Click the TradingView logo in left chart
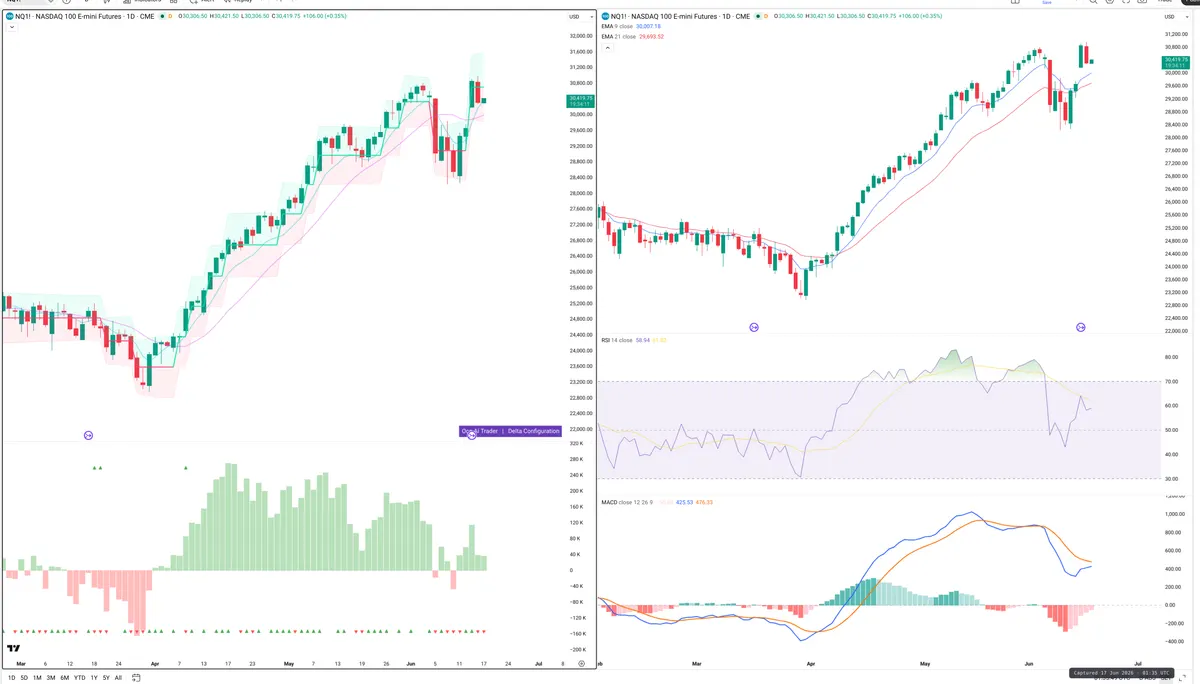 click(x=14, y=649)
